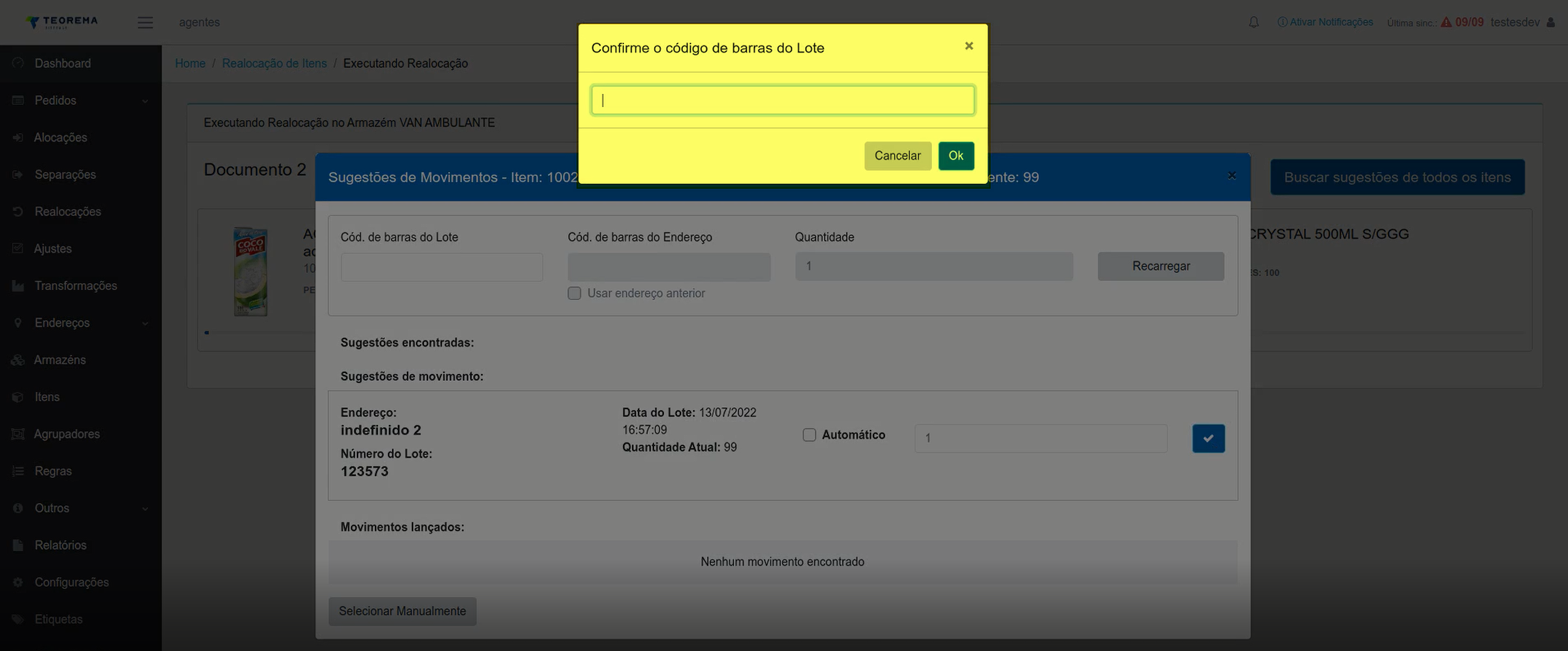The width and height of the screenshot is (1568, 651).
Task: Click the Dashboard gauge icon
Action: (x=18, y=63)
